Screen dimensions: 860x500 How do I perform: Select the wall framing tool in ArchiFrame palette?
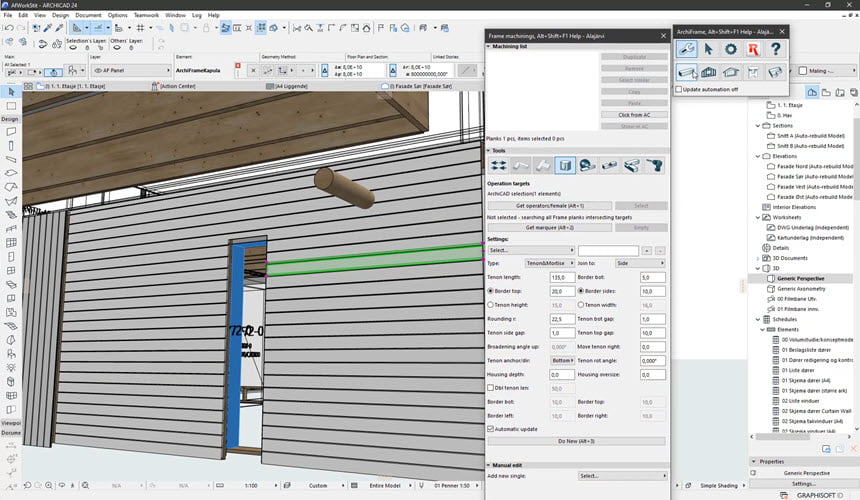click(x=708, y=72)
